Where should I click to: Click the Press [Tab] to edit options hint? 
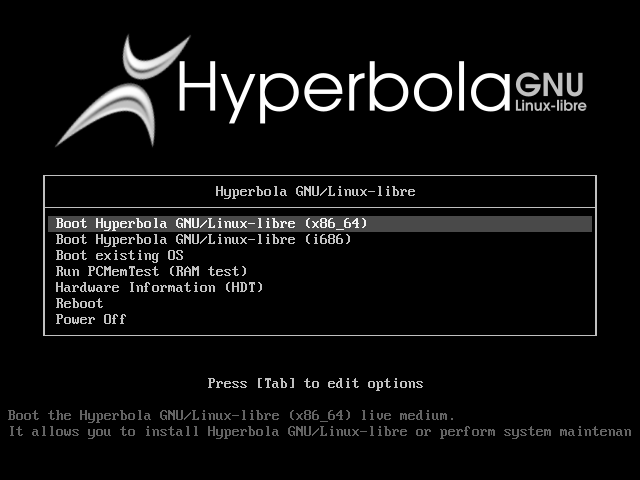click(315, 383)
